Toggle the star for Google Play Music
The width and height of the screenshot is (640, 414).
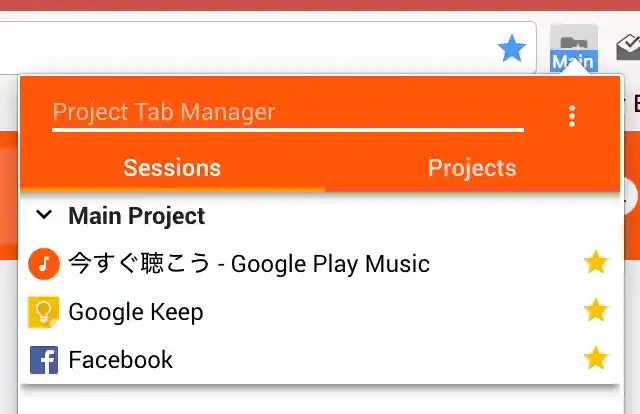click(596, 263)
